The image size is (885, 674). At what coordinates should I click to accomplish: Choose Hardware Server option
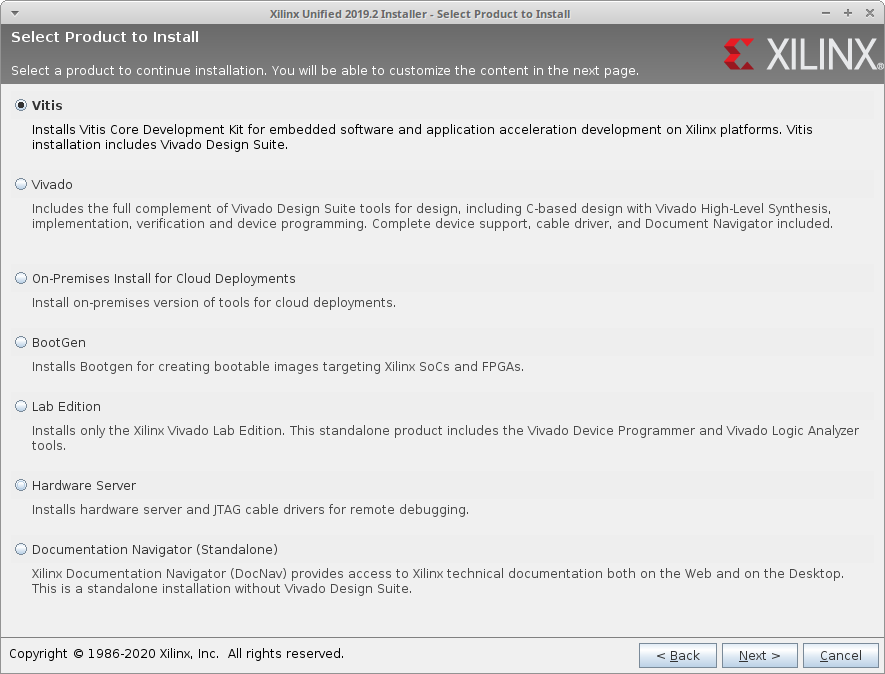click(21, 485)
